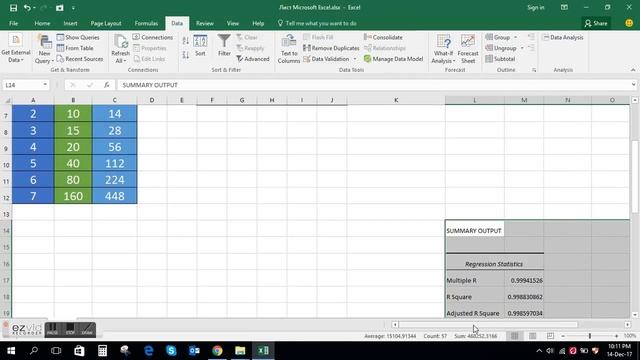
Task: Open the View tab
Action: (233, 23)
